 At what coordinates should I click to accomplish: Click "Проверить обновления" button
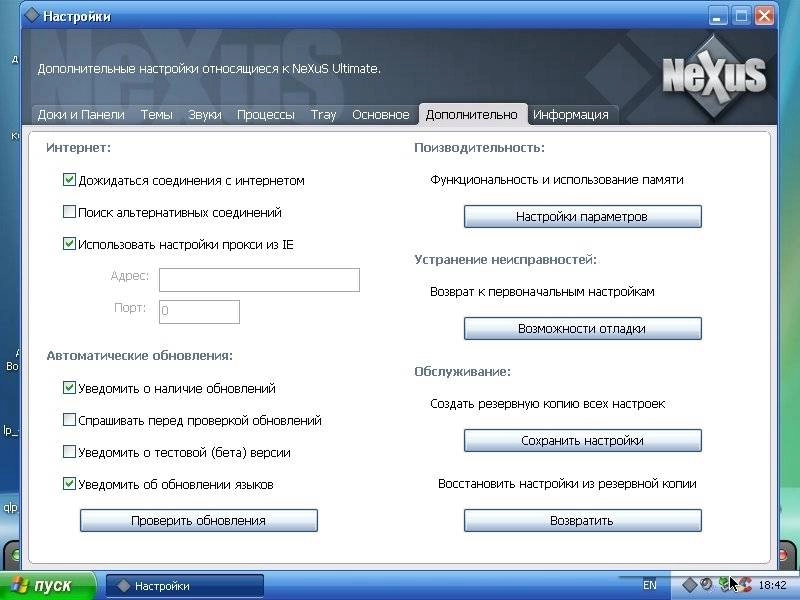[198, 520]
